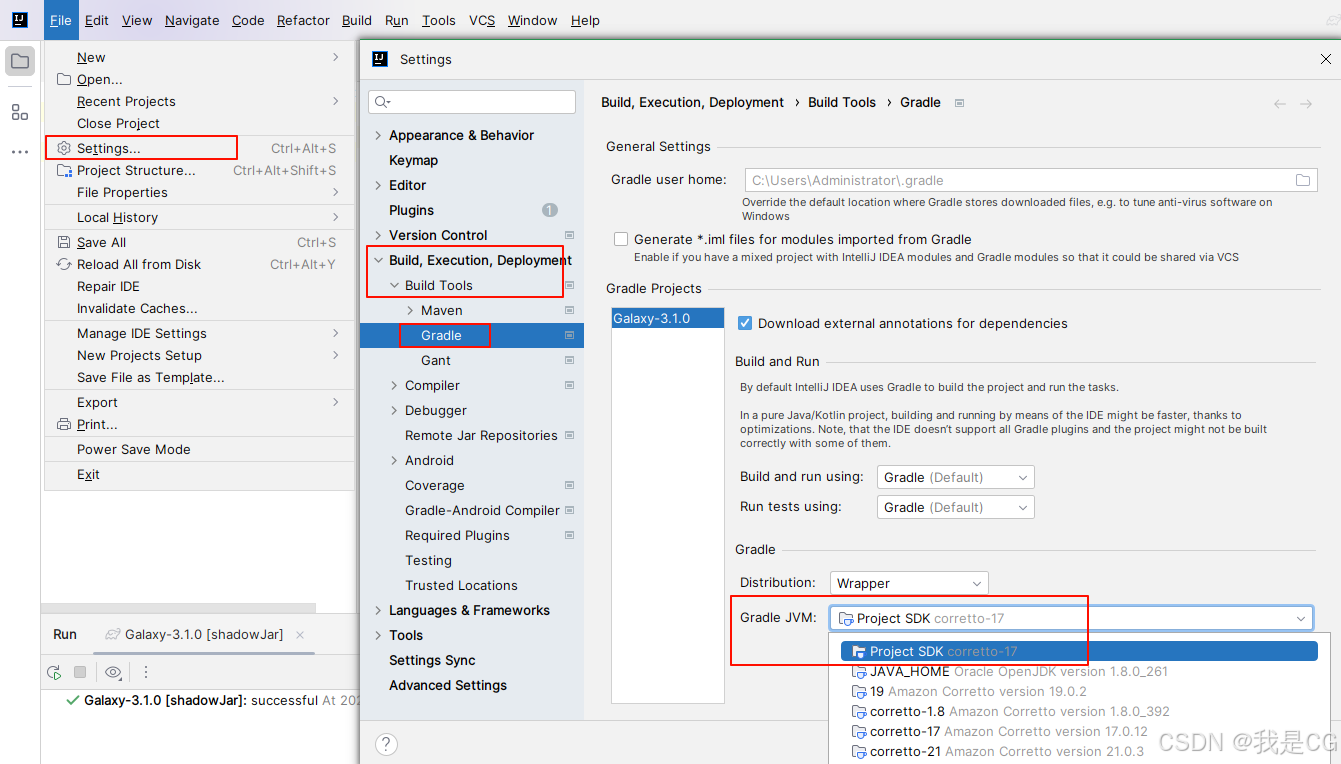Enable Generate *.iml files for modules checkbox
The width and height of the screenshot is (1341, 764).
(x=621, y=239)
